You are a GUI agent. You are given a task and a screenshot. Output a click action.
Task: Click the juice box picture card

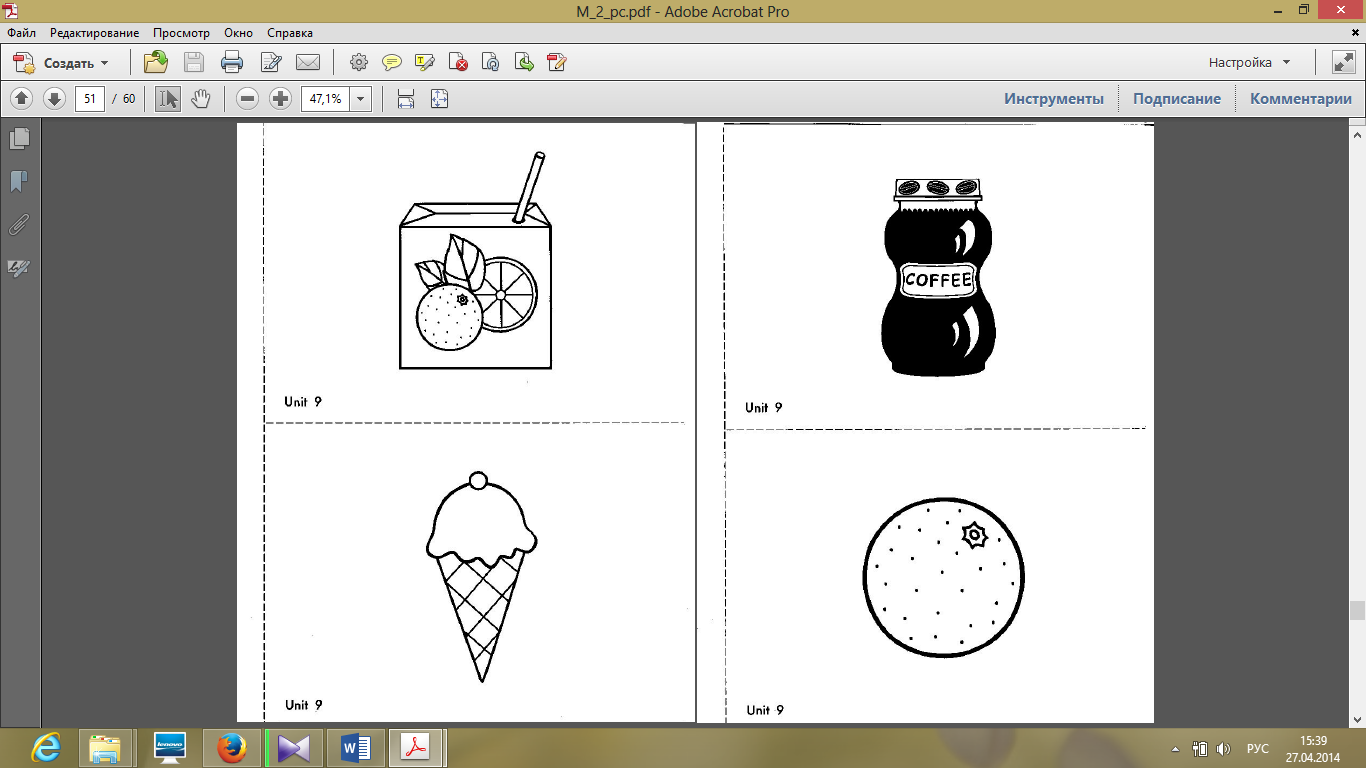click(x=476, y=261)
